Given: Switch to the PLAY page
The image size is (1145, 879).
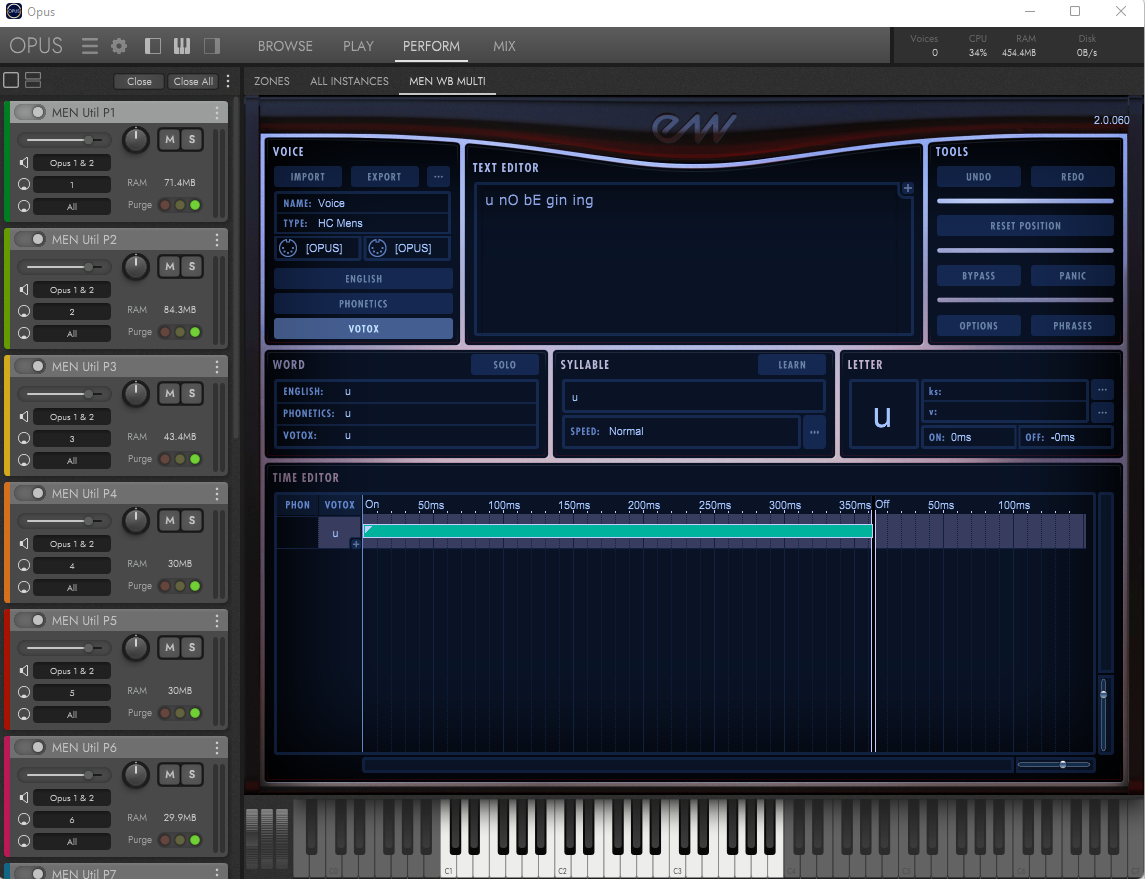Looking at the screenshot, I should point(359,46).
